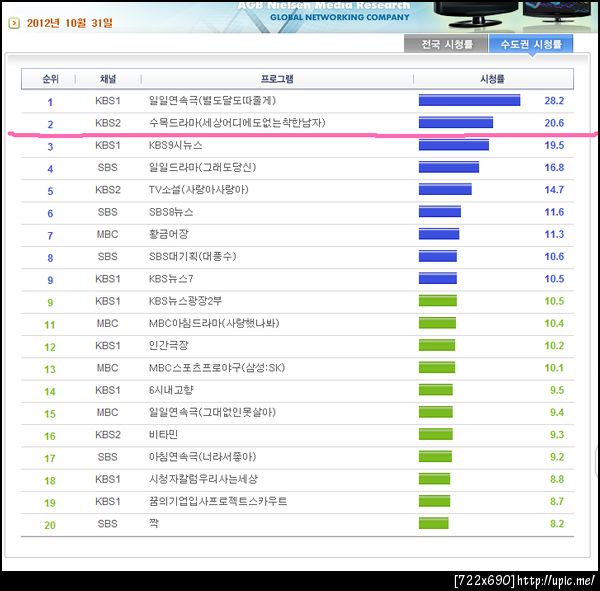Click the rank number 15
The image size is (600, 591).
click(50, 414)
